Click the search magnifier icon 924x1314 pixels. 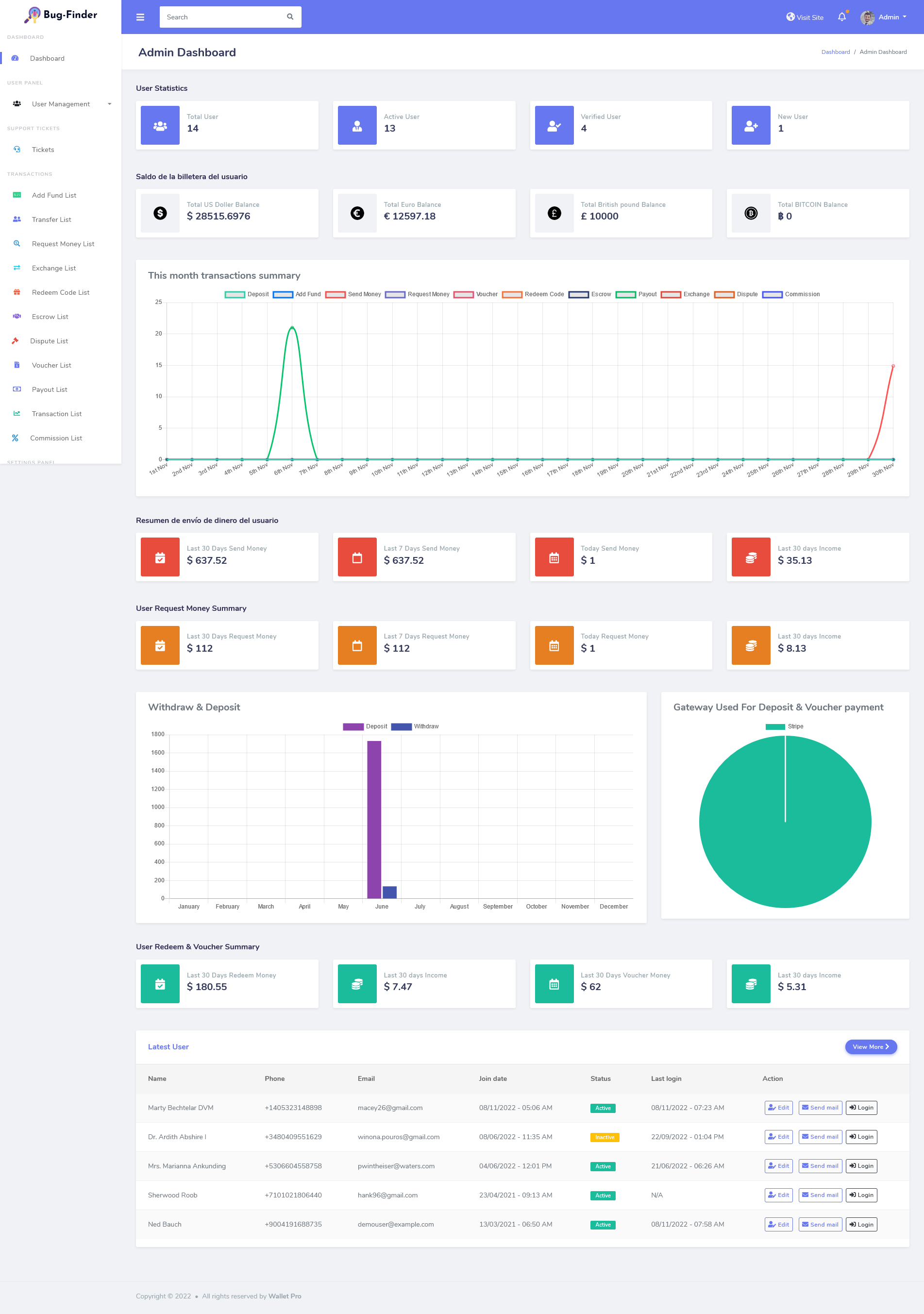pos(290,17)
